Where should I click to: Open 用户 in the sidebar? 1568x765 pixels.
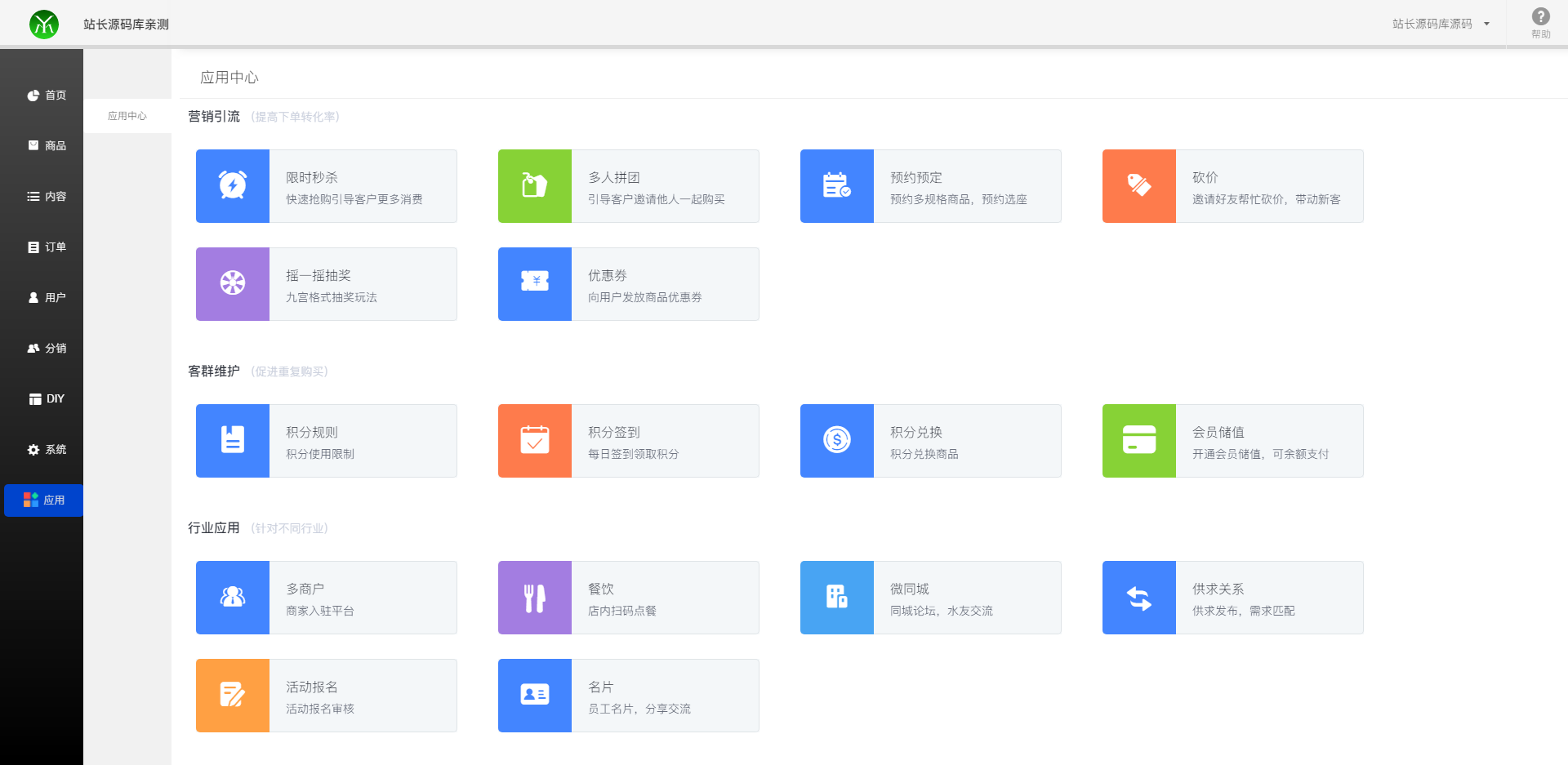[46, 298]
